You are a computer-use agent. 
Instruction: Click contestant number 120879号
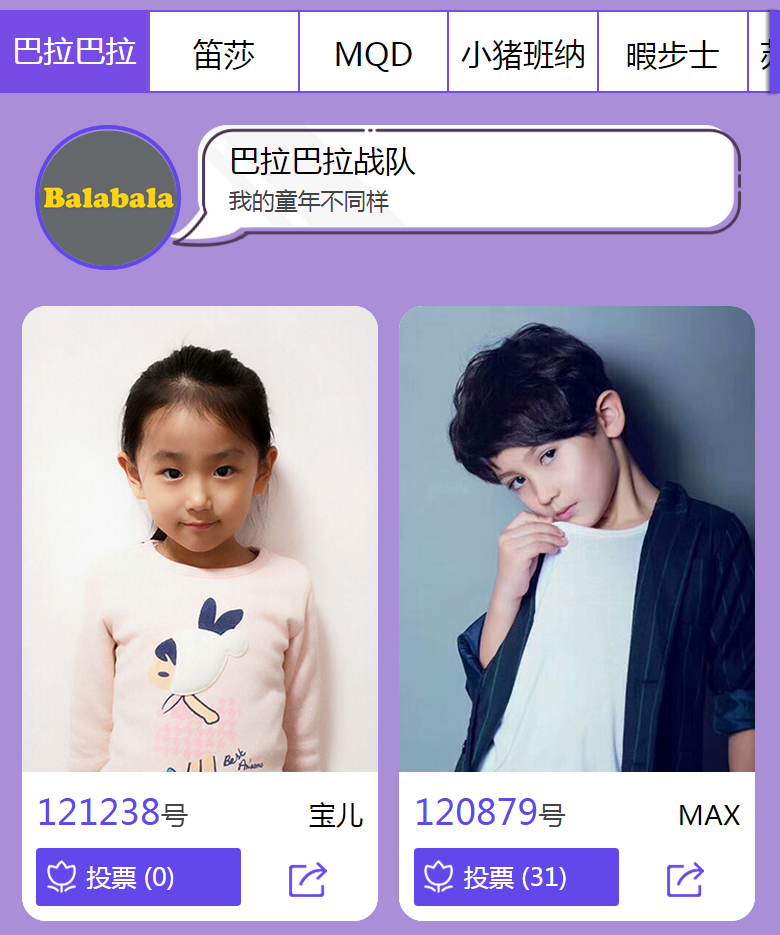click(x=490, y=813)
